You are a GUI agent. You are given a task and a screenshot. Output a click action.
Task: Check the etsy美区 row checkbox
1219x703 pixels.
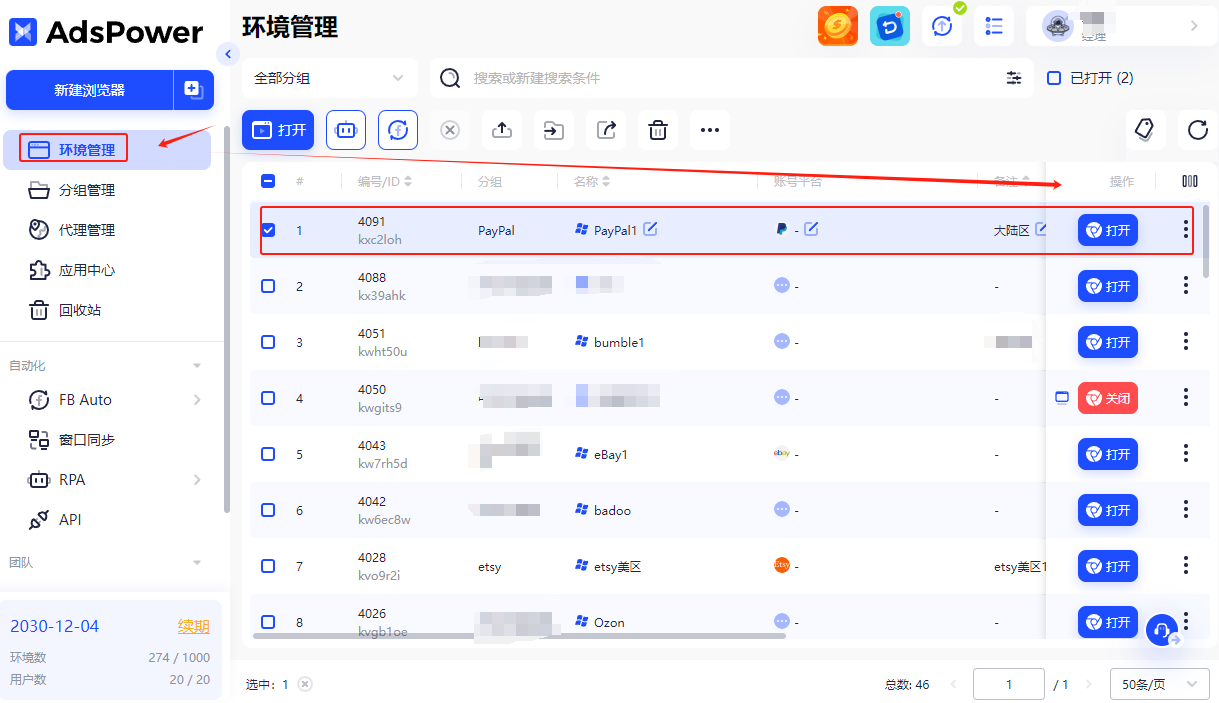[268, 566]
